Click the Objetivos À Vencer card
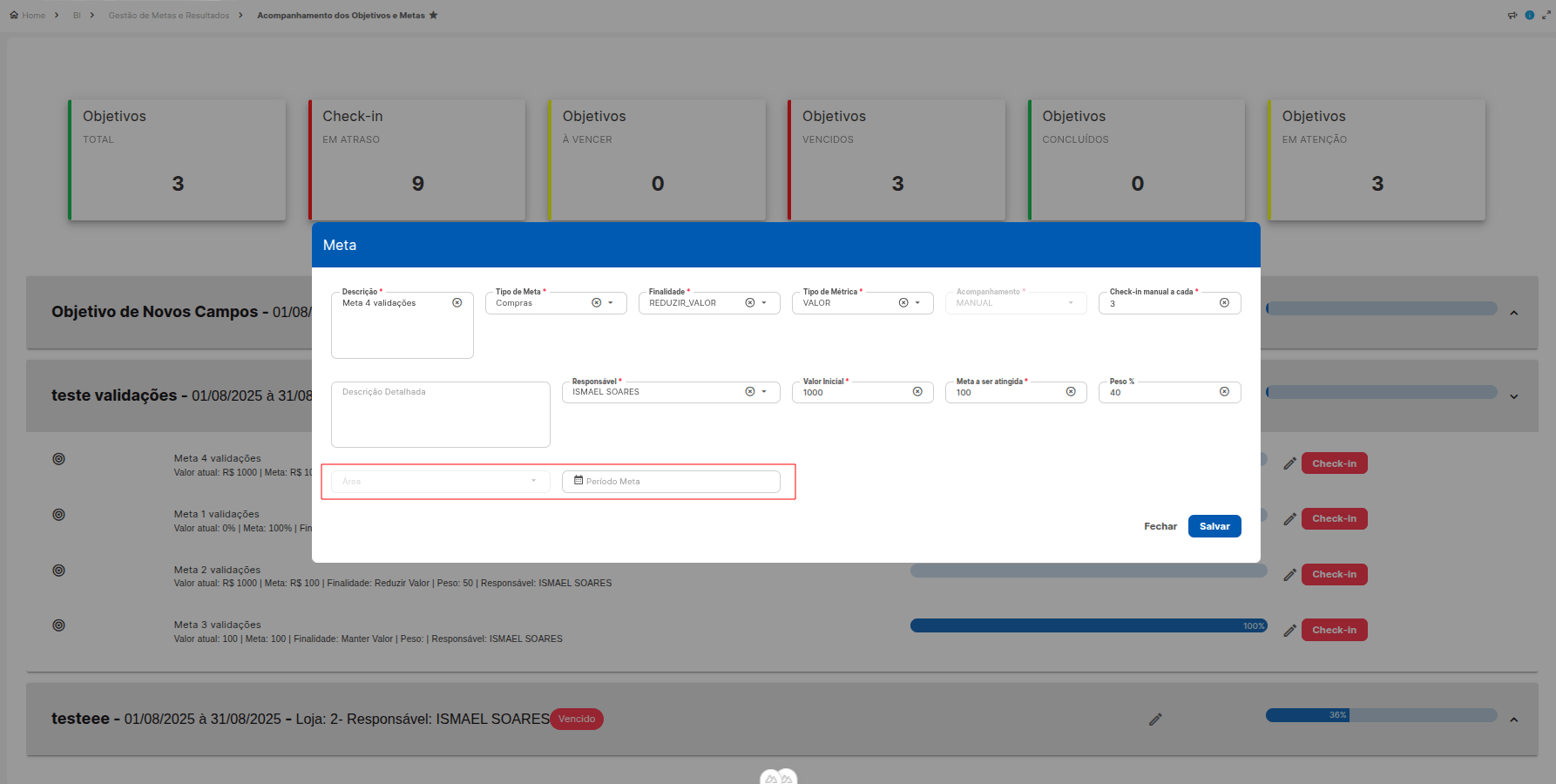This screenshot has width=1556, height=784. point(657,159)
